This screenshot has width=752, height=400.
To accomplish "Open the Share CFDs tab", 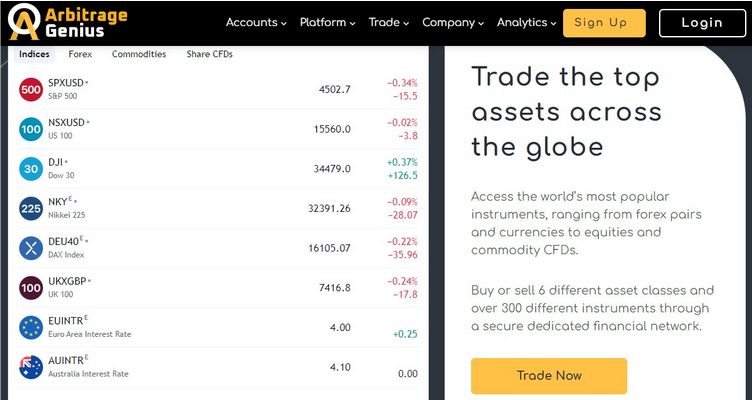I will pos(209,54).
